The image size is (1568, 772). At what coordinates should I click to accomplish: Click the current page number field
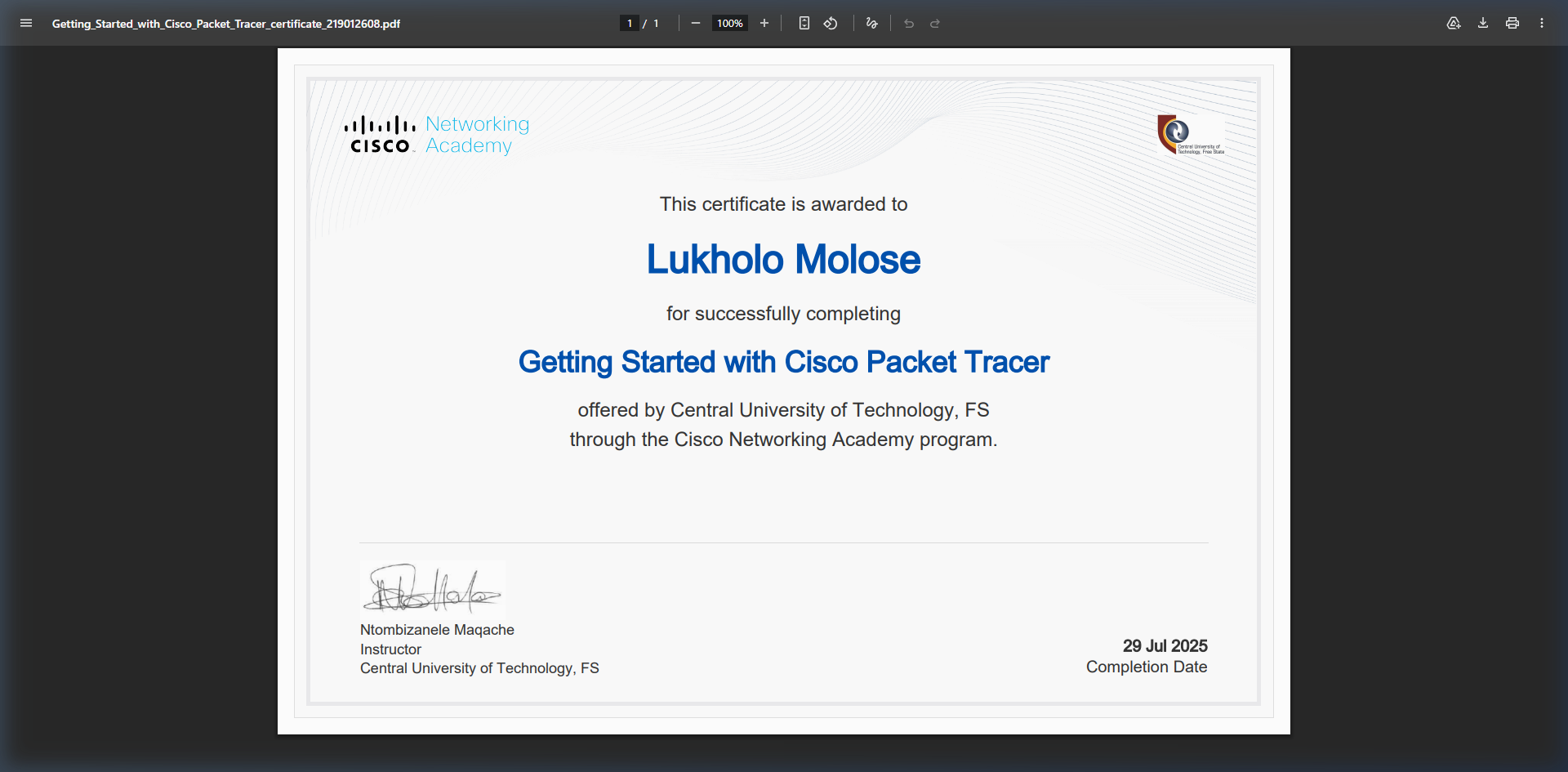click(629, 23)
